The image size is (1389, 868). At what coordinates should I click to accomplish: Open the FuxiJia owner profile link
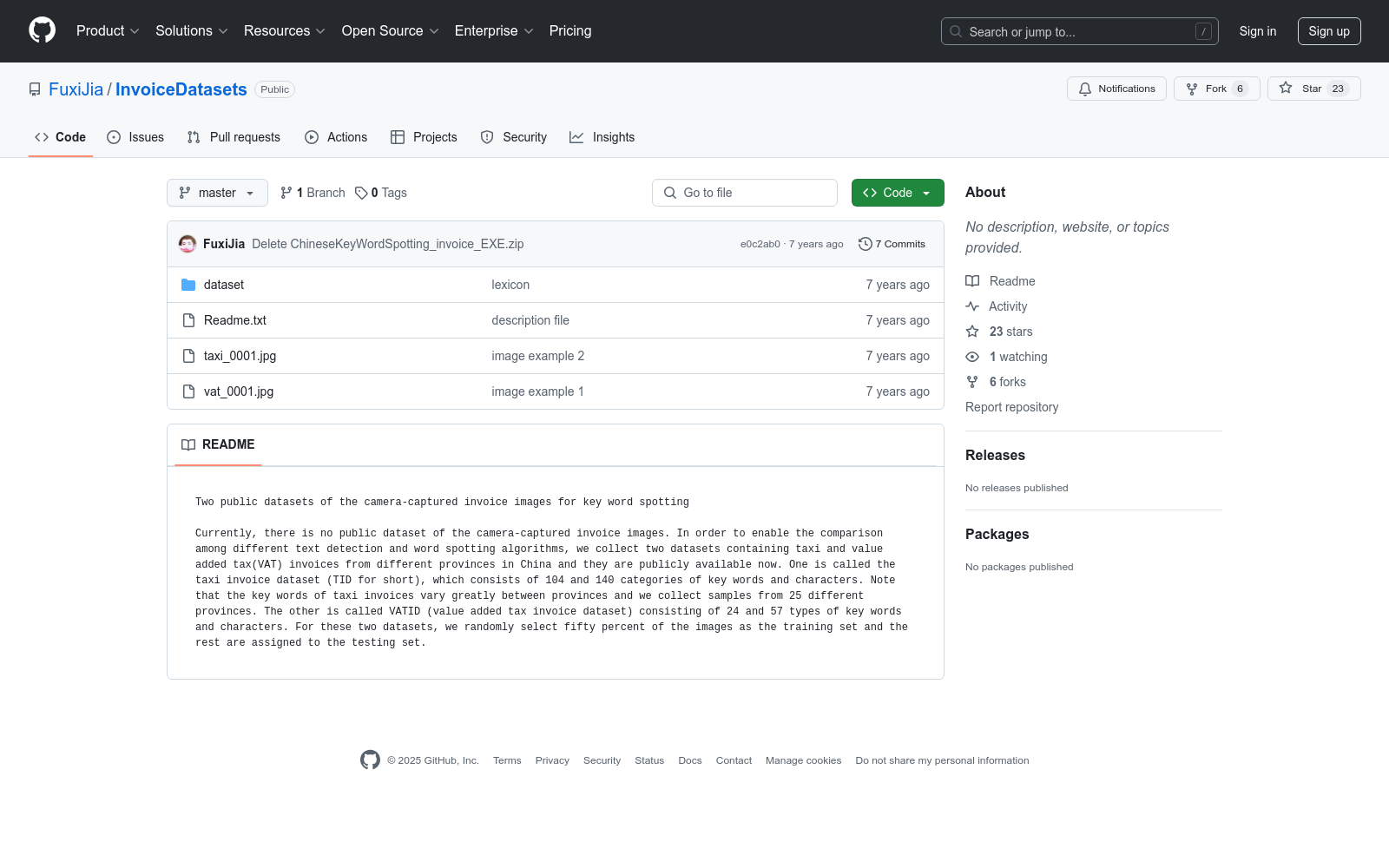pos(76,89)
